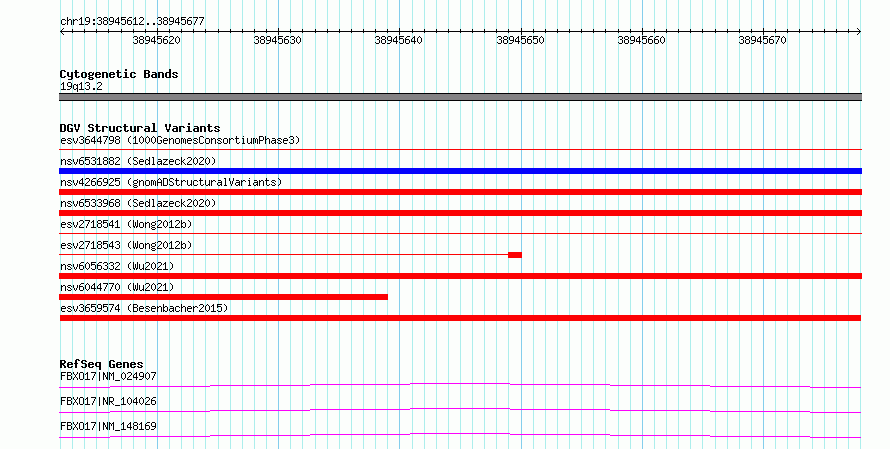Click the red bar under nsv4266925
The height and width of the screenshot is (449, 890).
click(x=460, y=192)
